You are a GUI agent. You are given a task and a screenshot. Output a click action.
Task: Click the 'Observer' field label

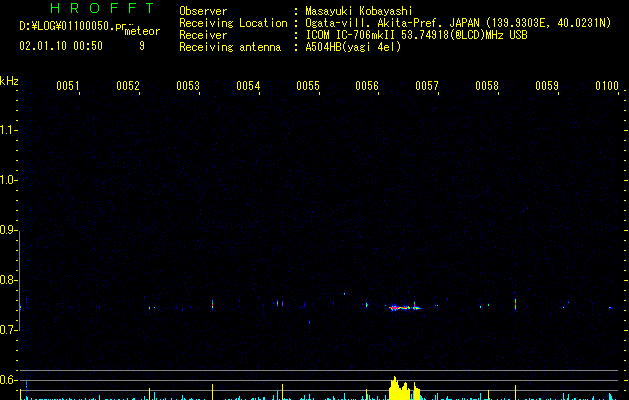point(203,11)
